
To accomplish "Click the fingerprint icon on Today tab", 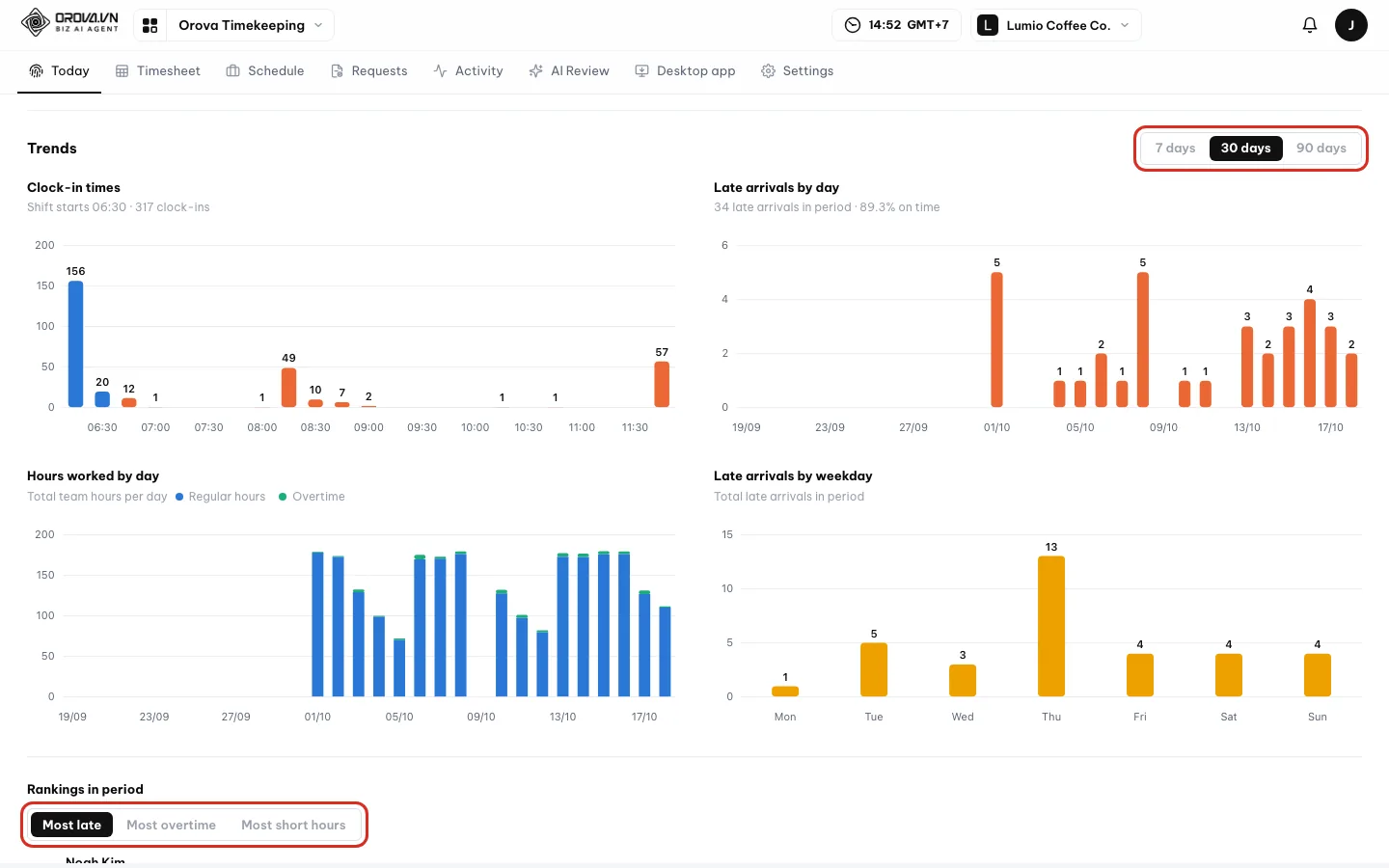I will pos(36,71).
